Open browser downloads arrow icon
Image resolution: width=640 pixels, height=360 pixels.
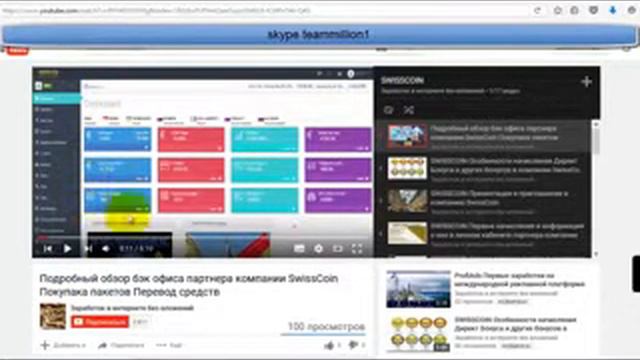pyautogui.click(x=613, y=11)
